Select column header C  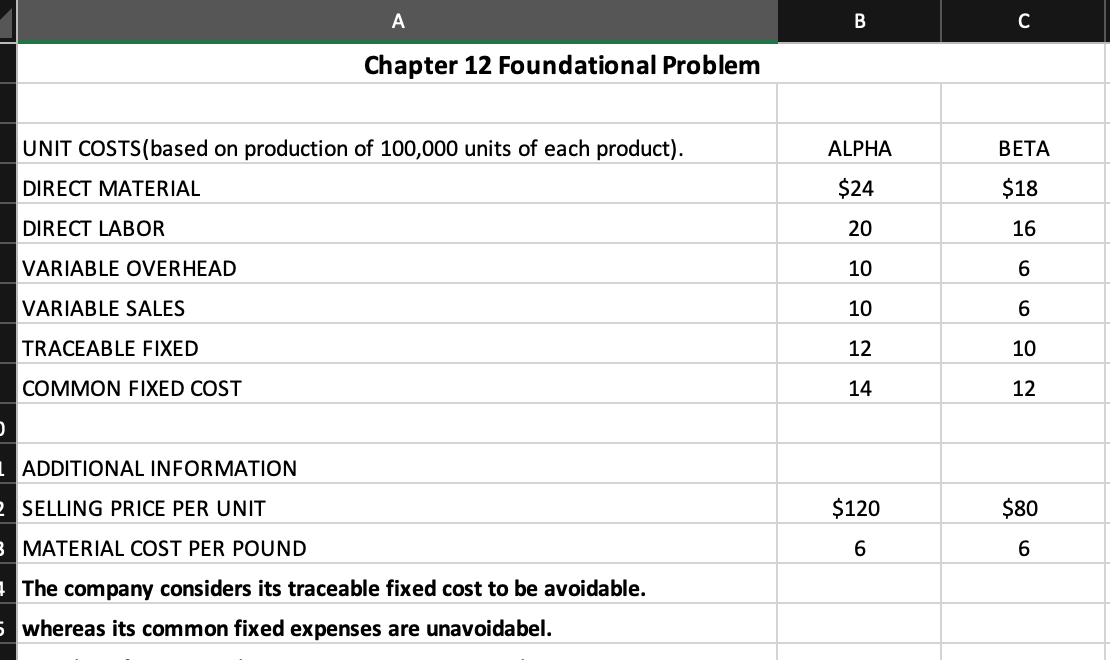click(1023, 20)
